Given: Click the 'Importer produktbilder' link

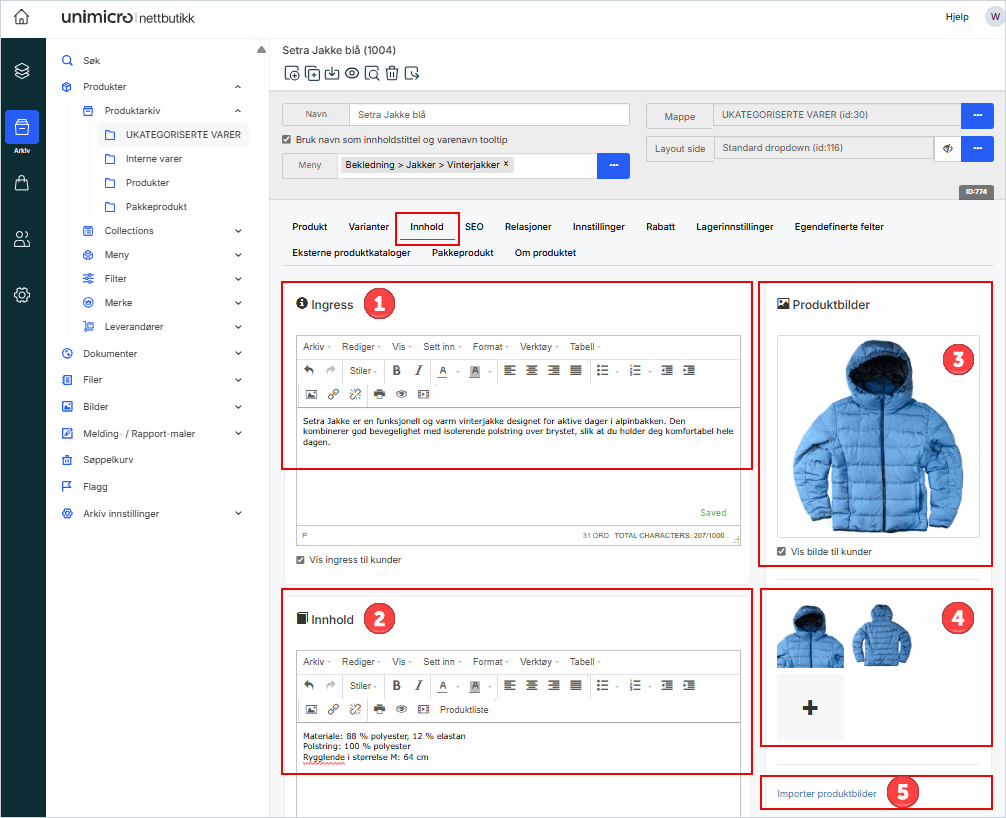Looking at the screenshot, I should coord(826,794).
